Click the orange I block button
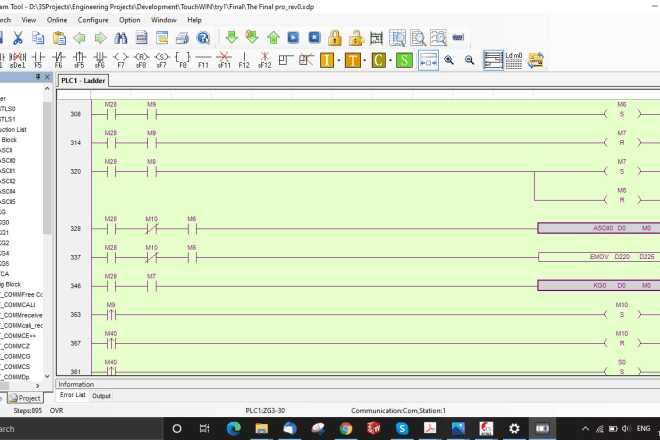The height and width of the screenshot is (440, 660). 327,60
